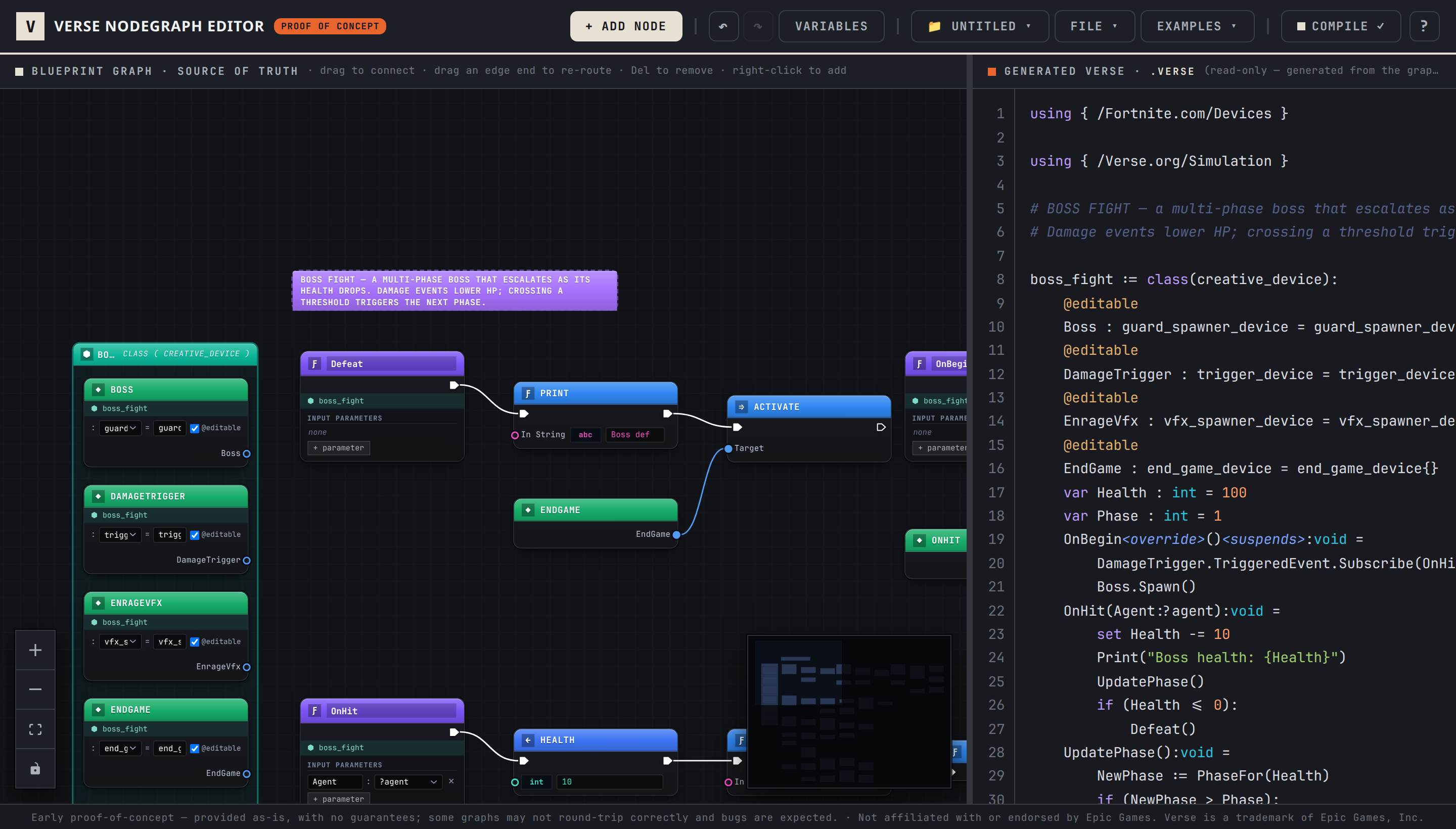The height and width of the screenshot is (829, 1456).
Task: Click the diamond icon on ONHIT node
Action: click(920, 540)
